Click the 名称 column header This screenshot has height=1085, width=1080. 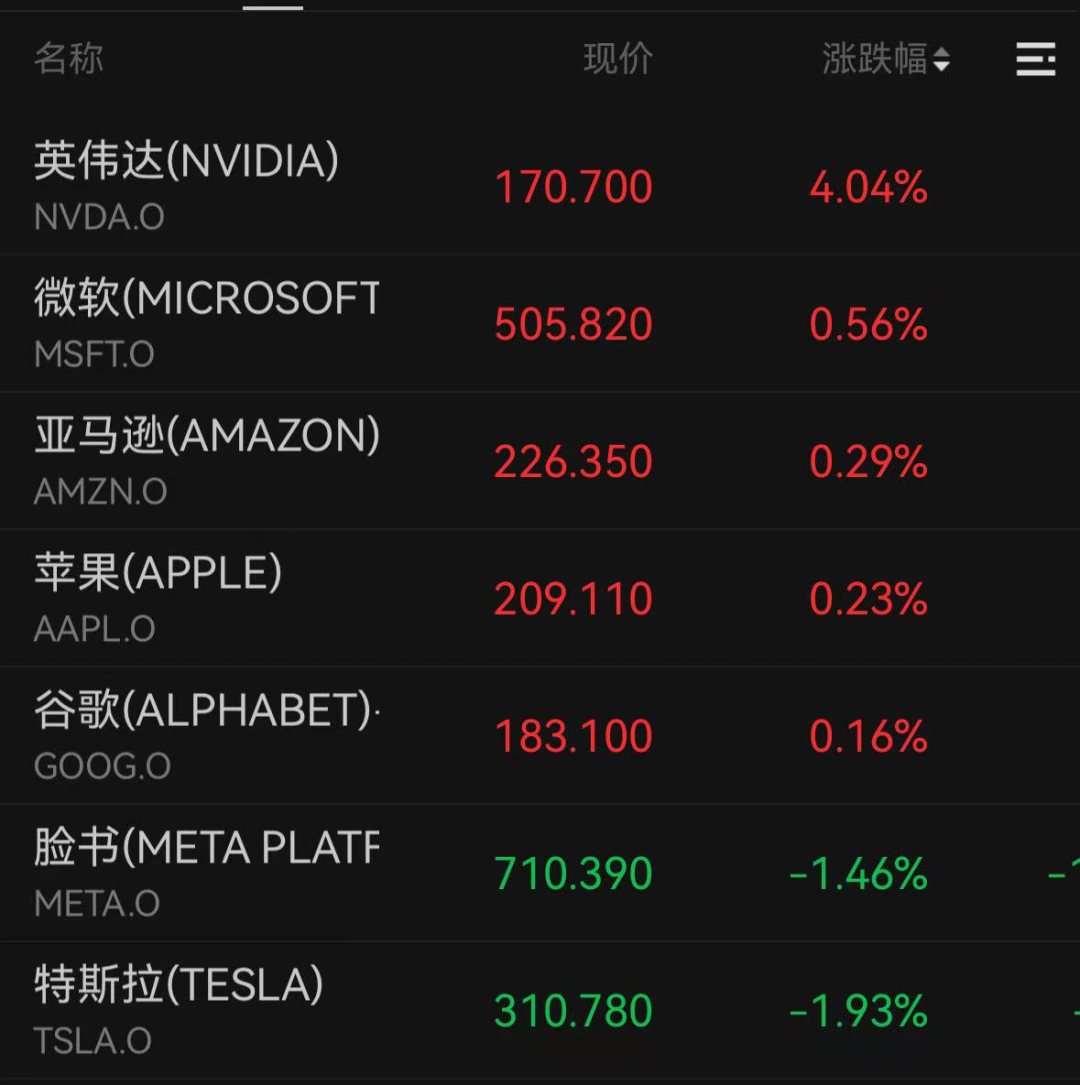pyautogui.click(x=68, y=58)
